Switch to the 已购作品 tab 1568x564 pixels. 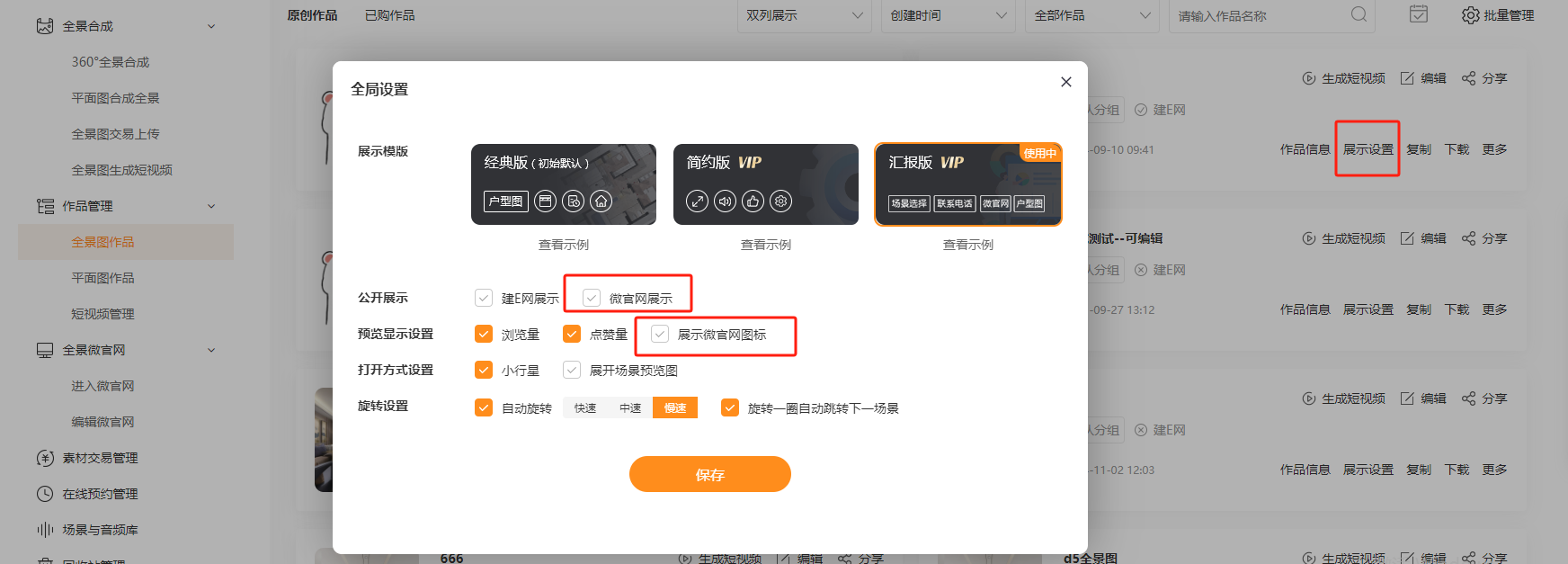click(x=389, y=15)
